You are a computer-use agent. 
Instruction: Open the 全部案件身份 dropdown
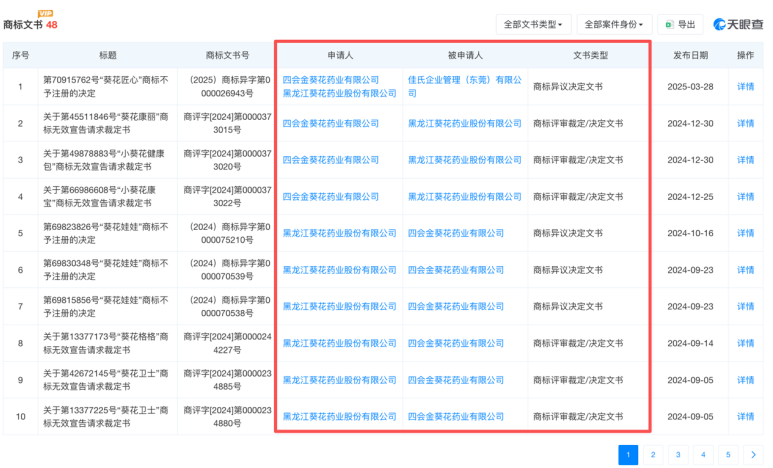[614, 24]
